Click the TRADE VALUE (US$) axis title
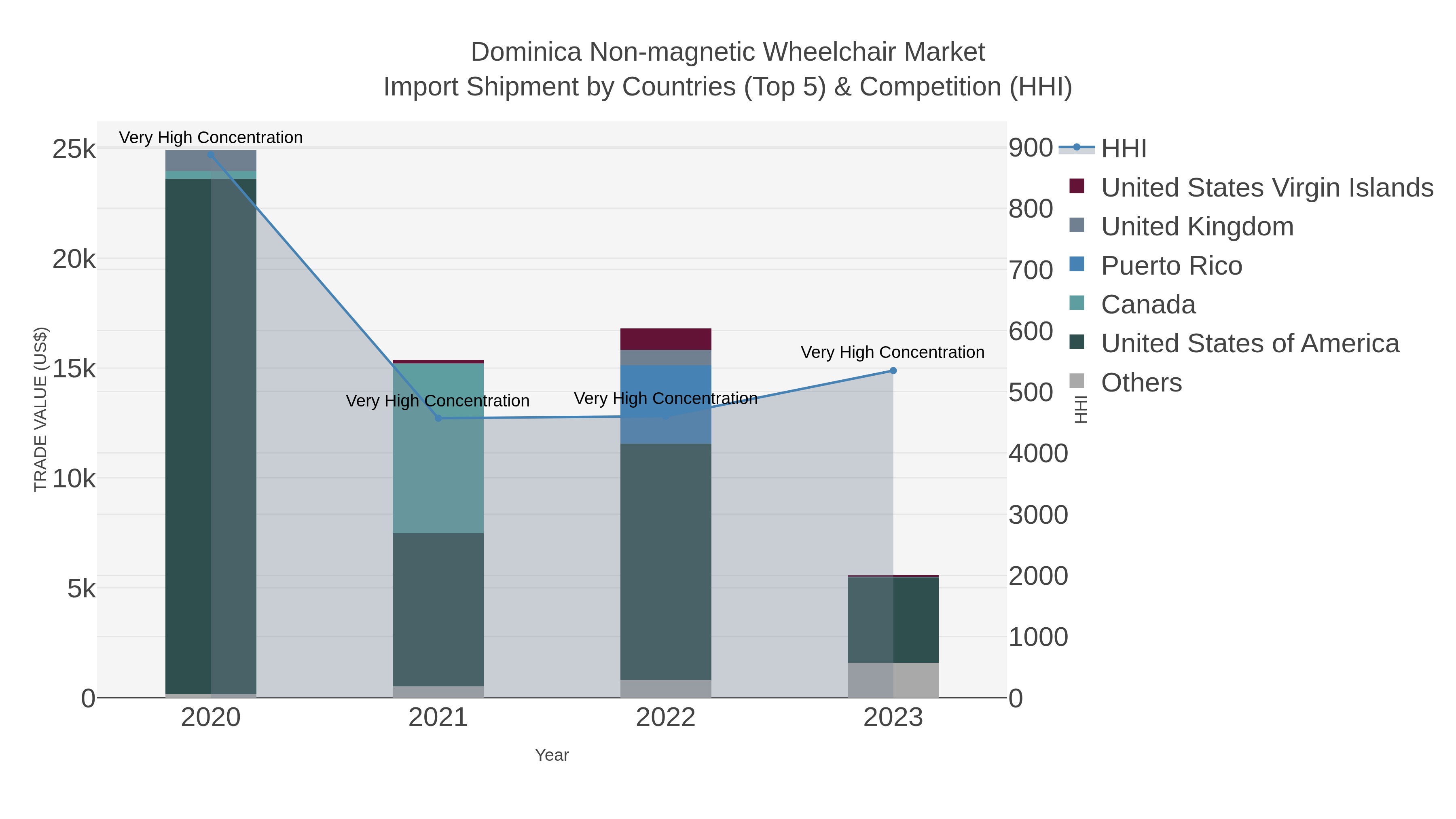The image size is (1456, 819). click(x=41, y=409)
